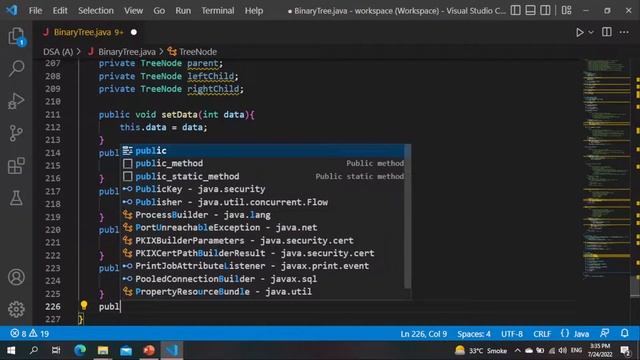Toggle the primary side bar layout icon

pos(516,10)
